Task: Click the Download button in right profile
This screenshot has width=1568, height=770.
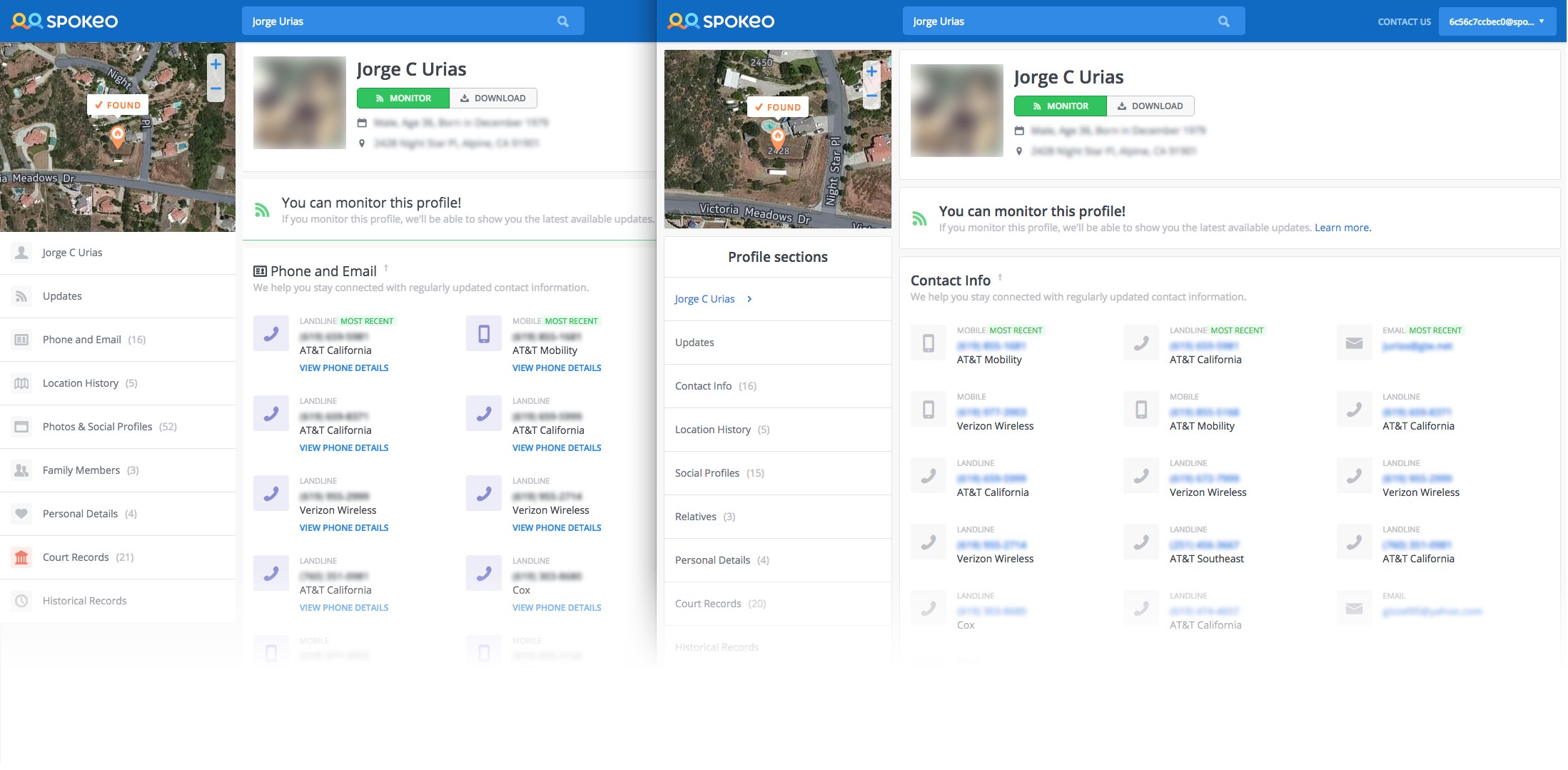Action: 1150,106
